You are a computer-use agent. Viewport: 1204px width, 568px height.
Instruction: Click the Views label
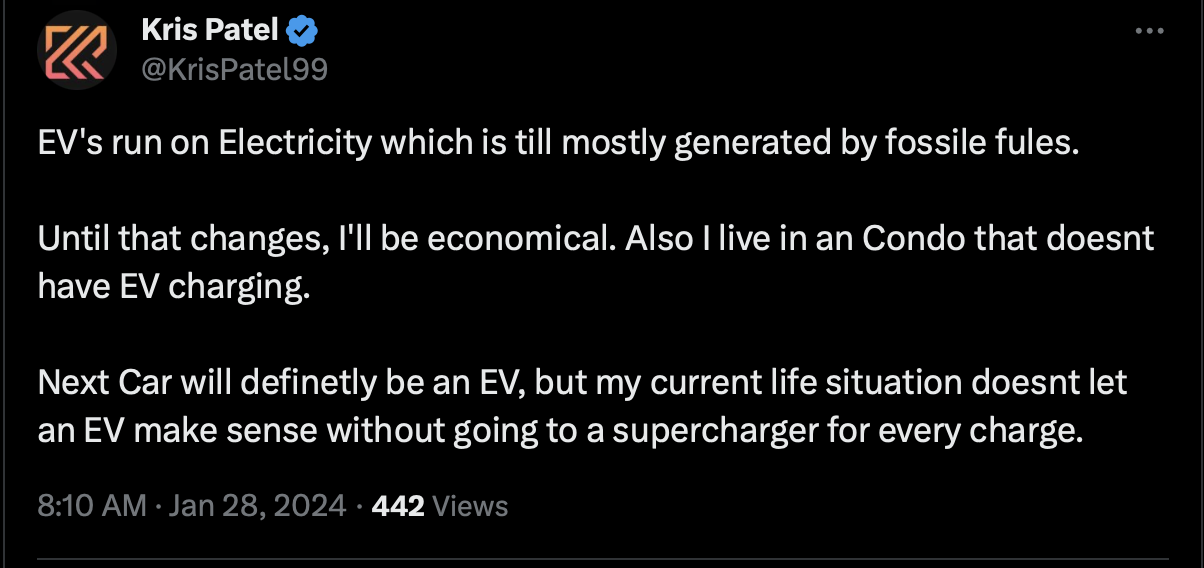coord(471,506)
